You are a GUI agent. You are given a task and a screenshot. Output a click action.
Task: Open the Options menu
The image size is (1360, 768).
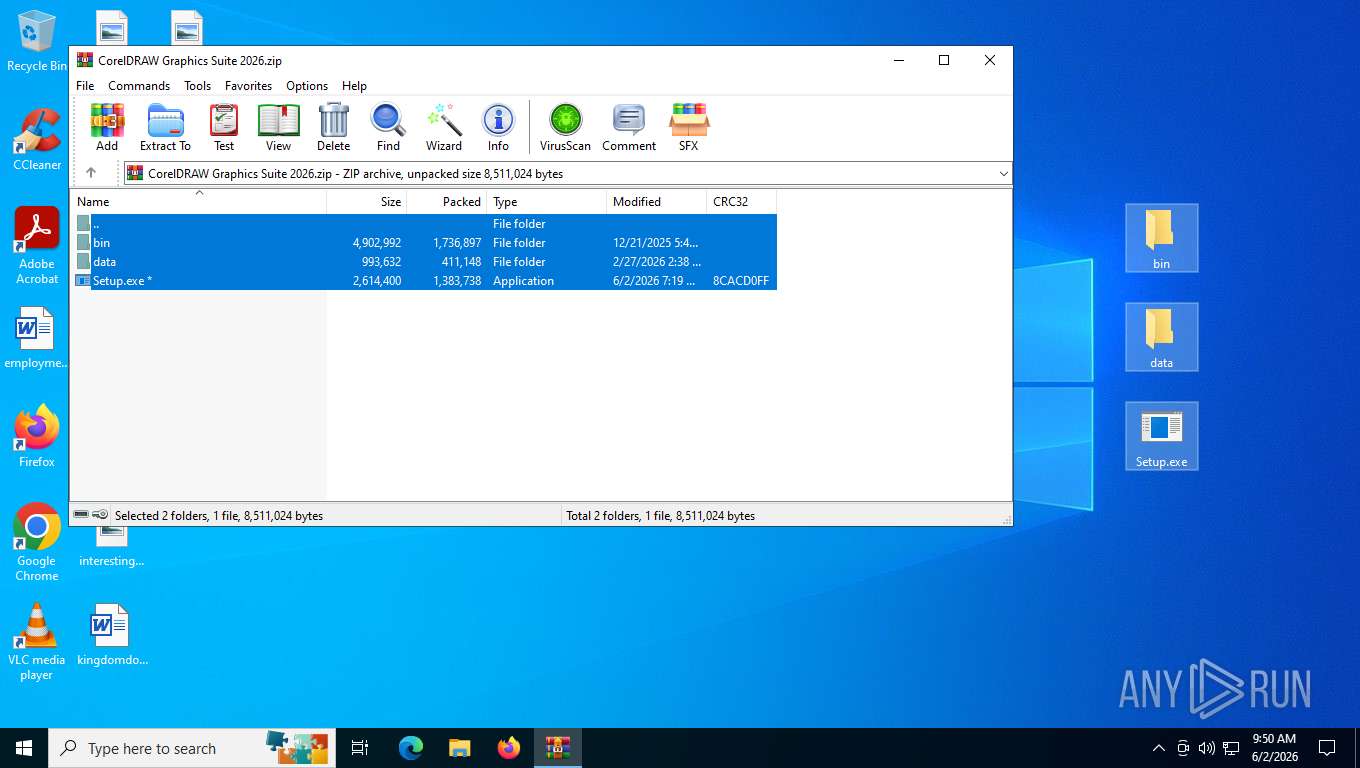click(307, 86)
